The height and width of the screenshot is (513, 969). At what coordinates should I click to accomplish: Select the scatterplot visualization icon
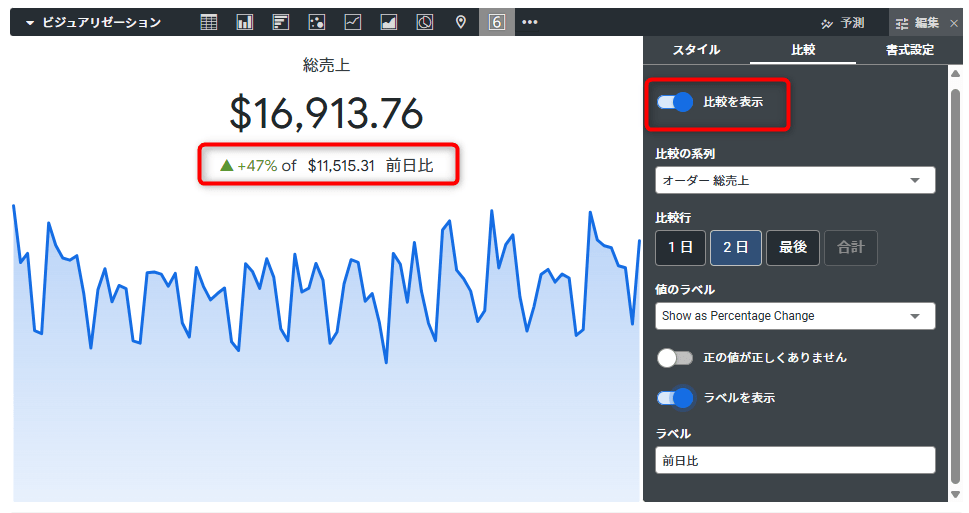(x=316, y=22)
